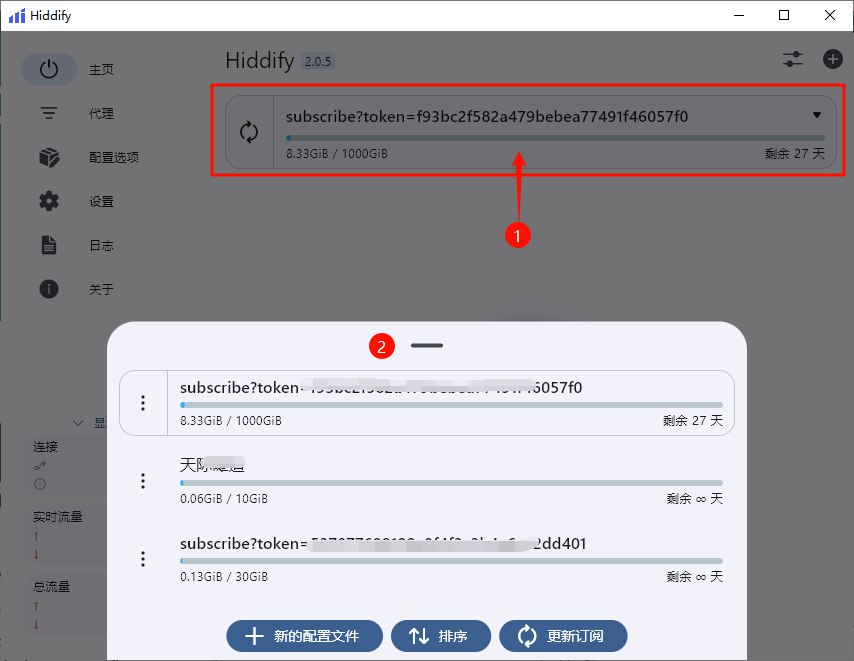The height and width of the screenshot is (661, 854).
Task: Open quick settings sliders icon
Action: (x=793, y=60)
